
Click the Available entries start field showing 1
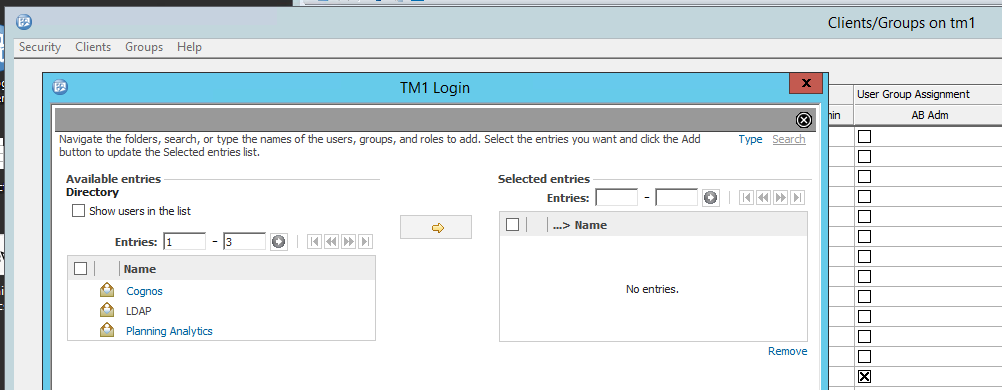(185, 242)
